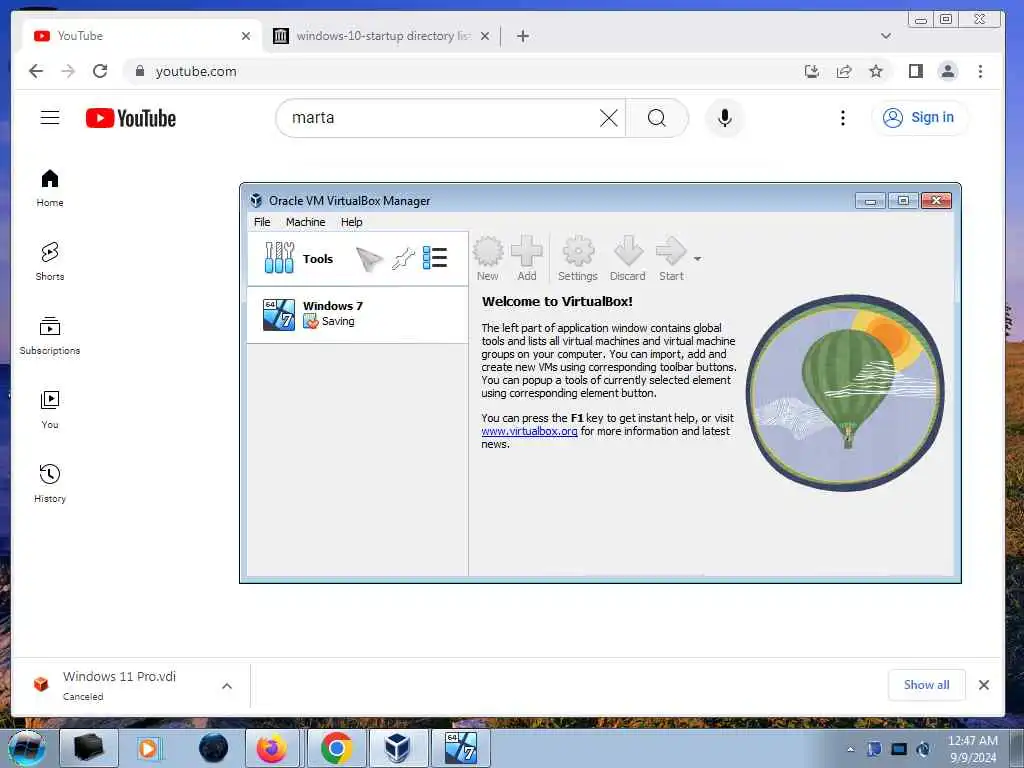The image size is (1024, 768).
Task: Click Start arrow in VirtualBox toolbar
Action: click(671, 259)
